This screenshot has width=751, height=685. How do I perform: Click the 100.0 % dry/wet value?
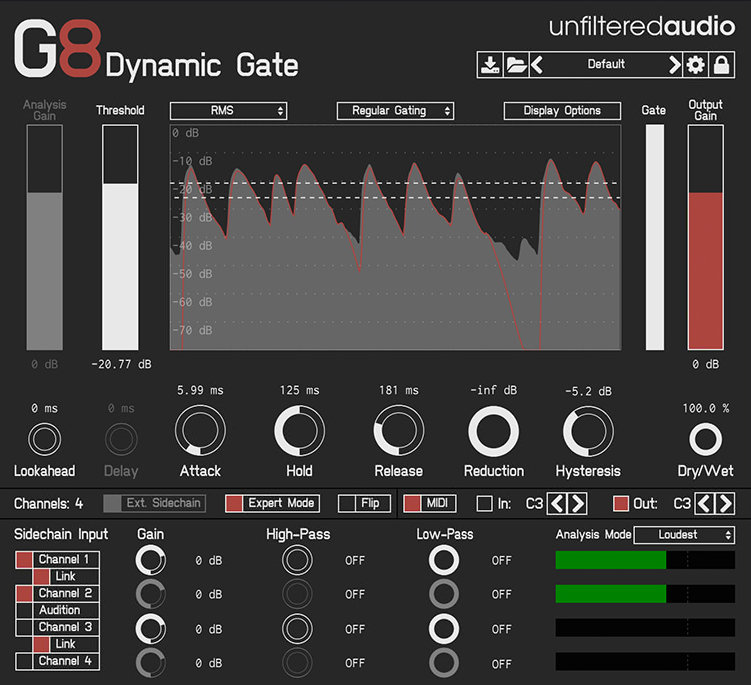[x=705, y=409]
